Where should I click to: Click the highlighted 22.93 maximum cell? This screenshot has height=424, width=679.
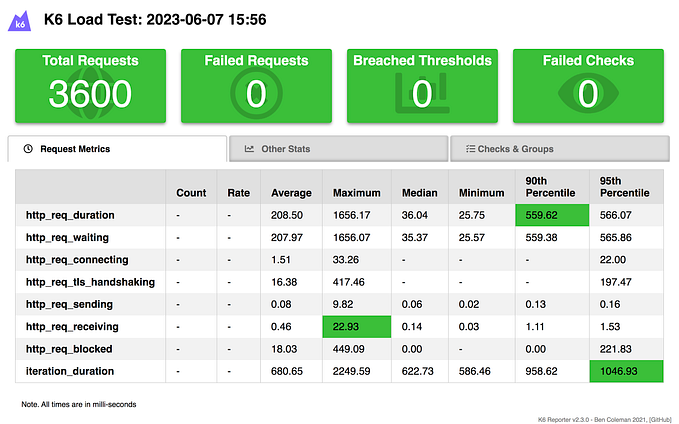357,327
